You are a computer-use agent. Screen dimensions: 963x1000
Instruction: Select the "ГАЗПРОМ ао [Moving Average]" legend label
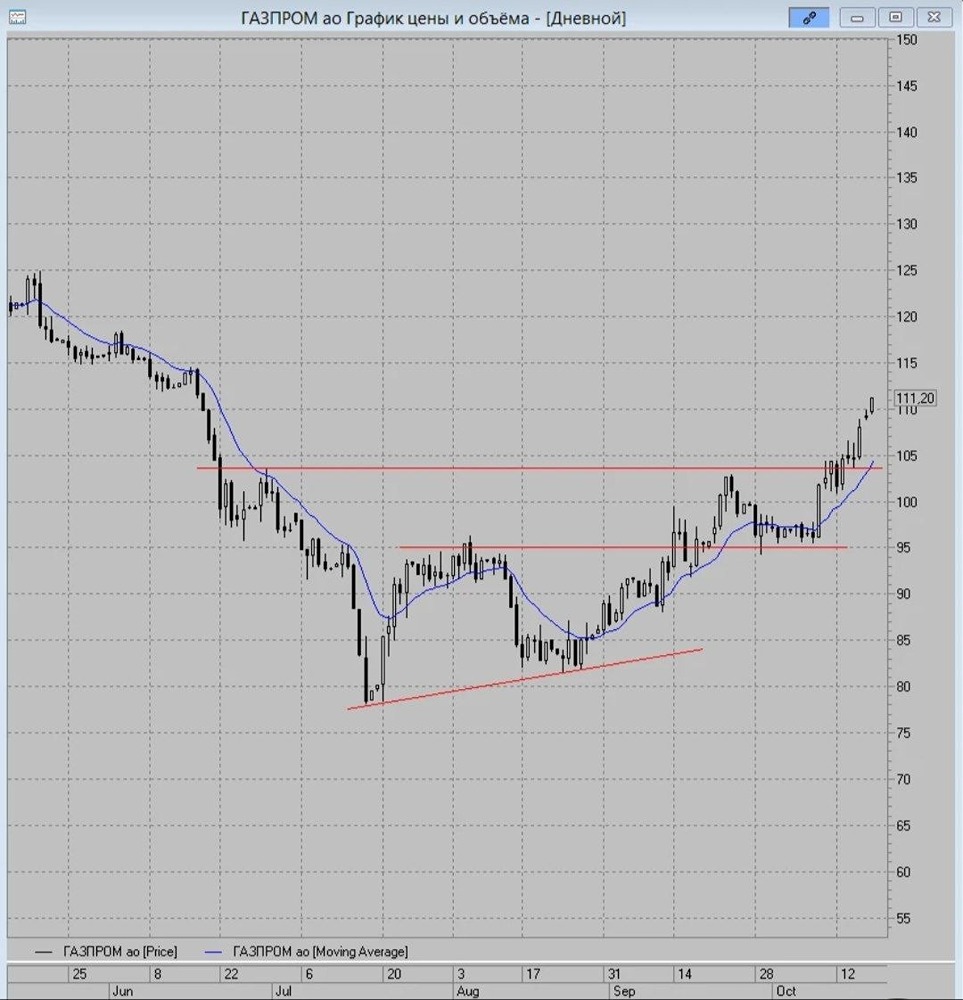click(x=320, y=952)
